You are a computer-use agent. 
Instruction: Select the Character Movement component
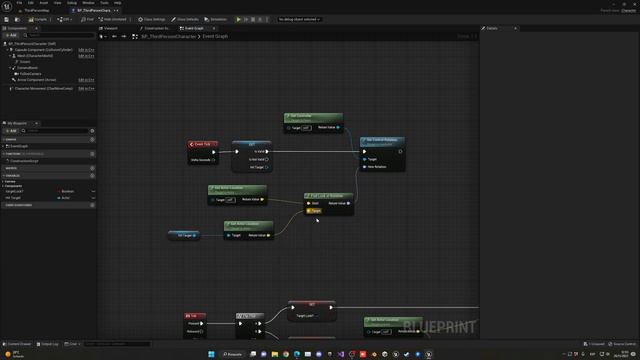coord(43,88)
